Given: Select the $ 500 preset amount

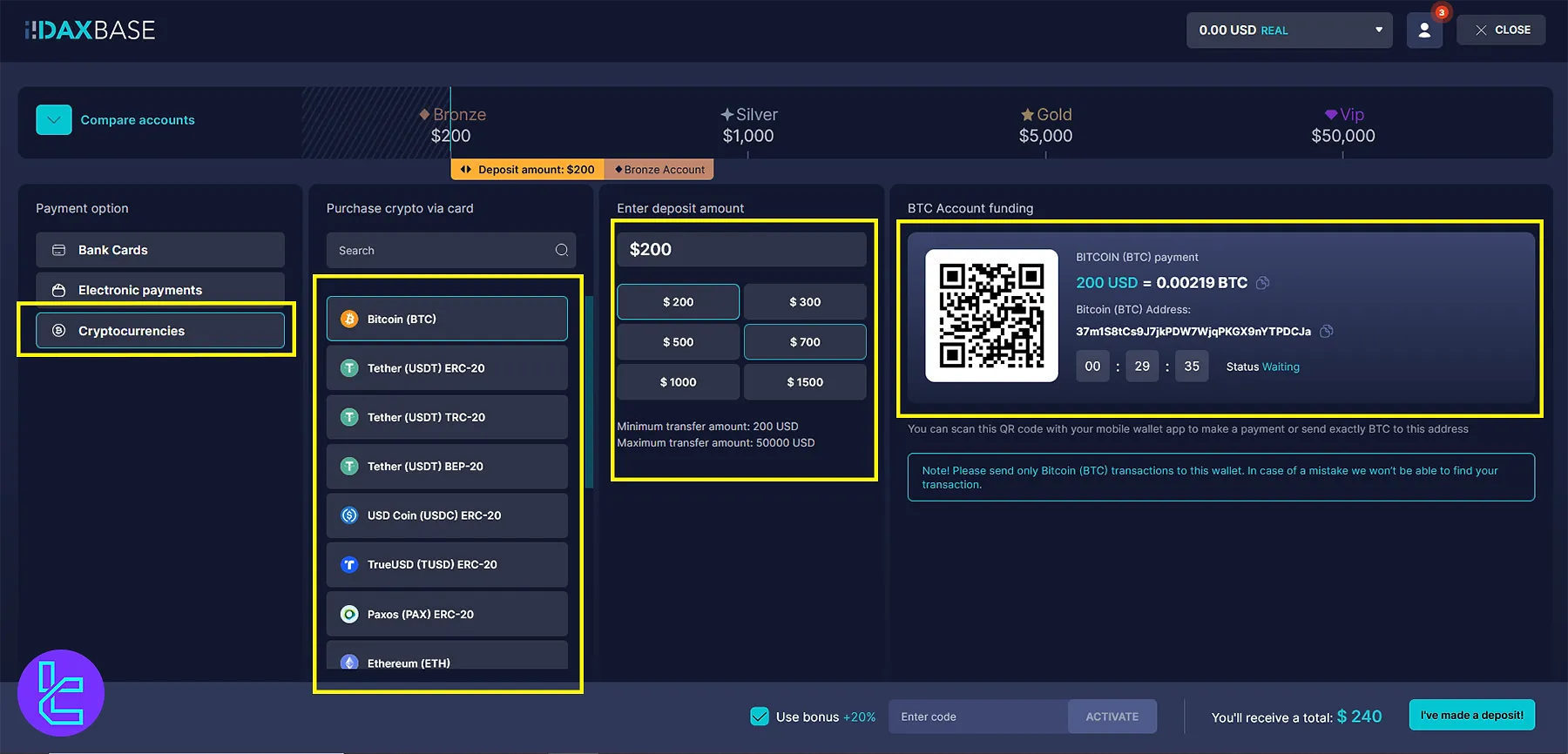Looking at the screenshot, I should [x=678, y=342].
